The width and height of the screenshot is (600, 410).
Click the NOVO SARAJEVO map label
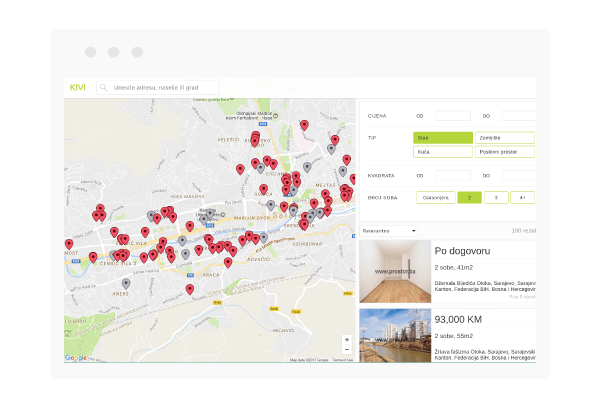coord(187,196)
